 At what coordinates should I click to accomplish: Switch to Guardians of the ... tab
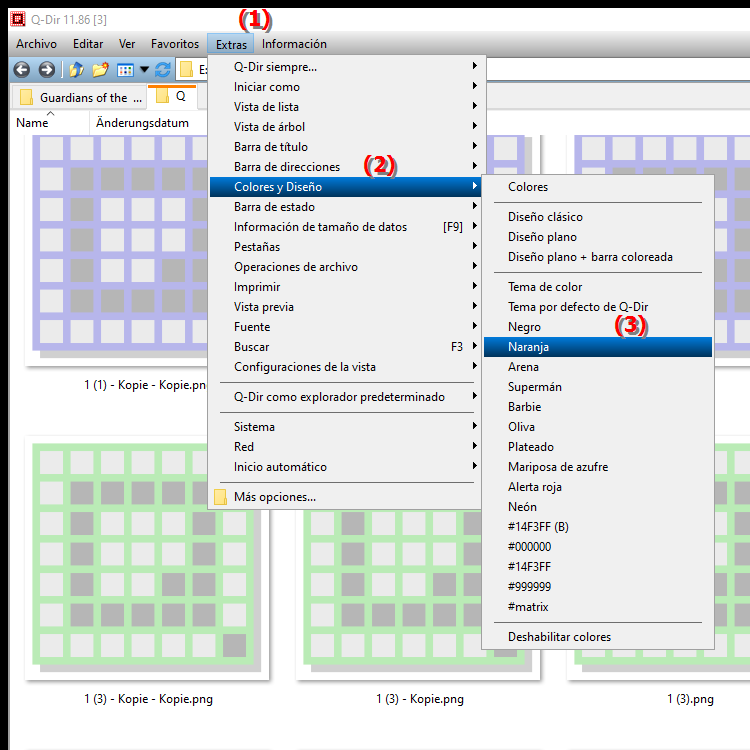80,98
